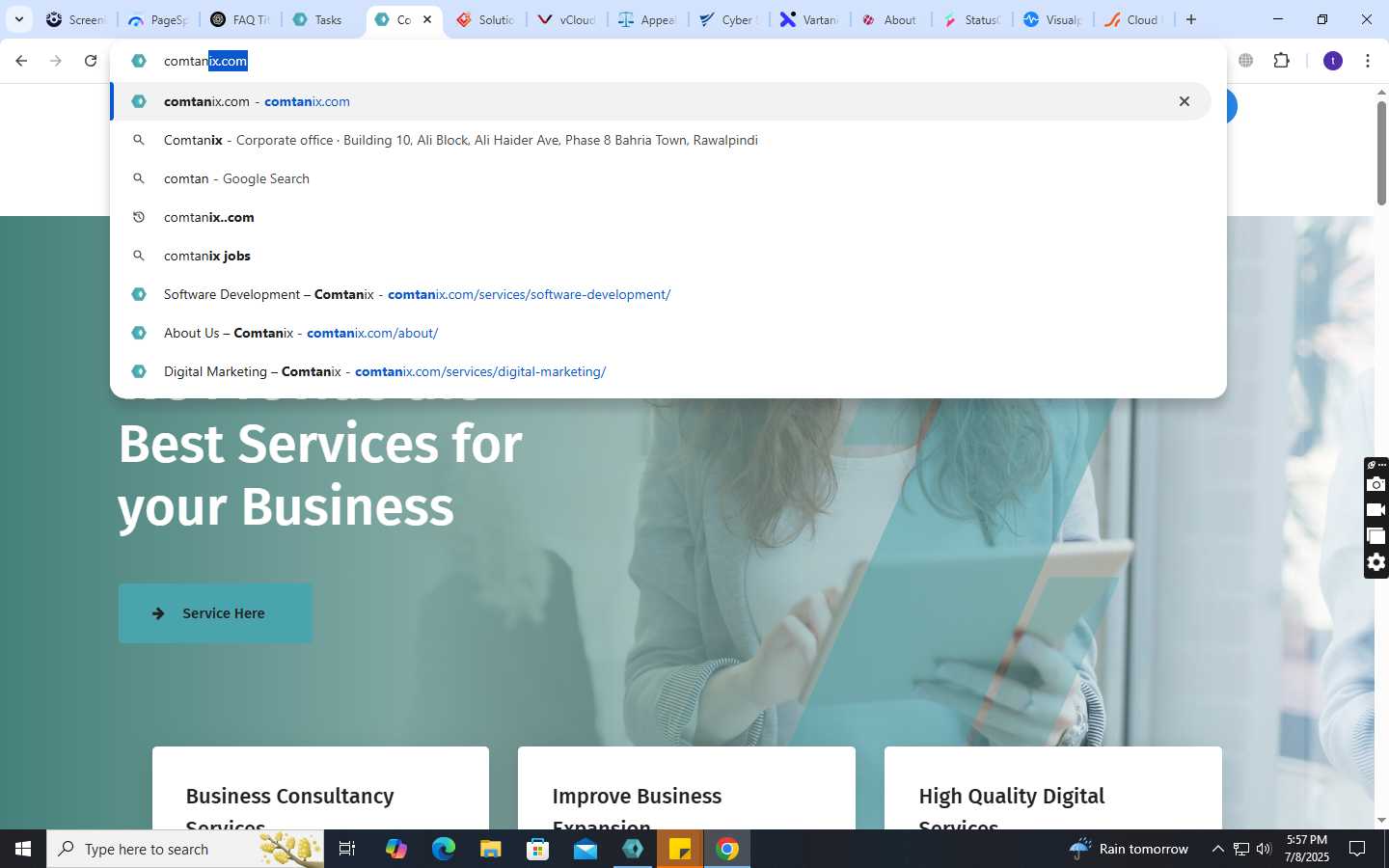Take a screenshot with the camera icon
This screenshot has height=868, width=1389.
[1376, 484]
